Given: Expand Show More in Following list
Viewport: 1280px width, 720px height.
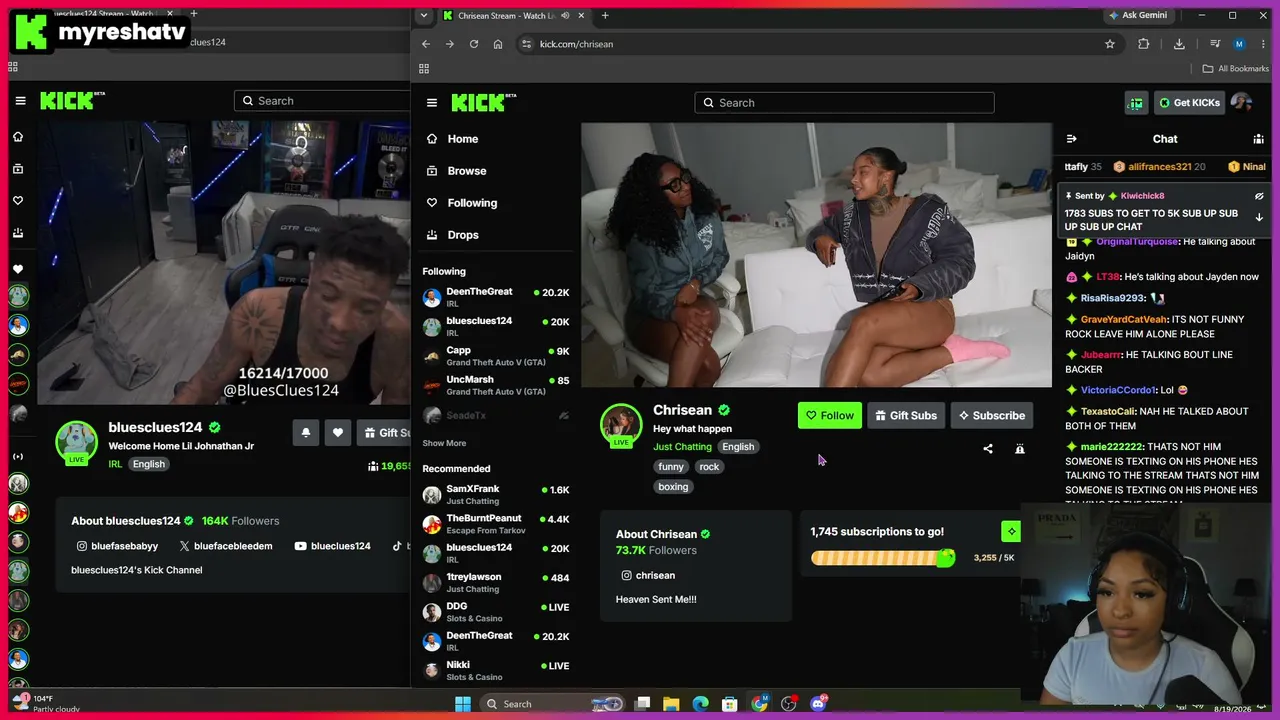Looking at the screenshot, I should click(444, 443).
